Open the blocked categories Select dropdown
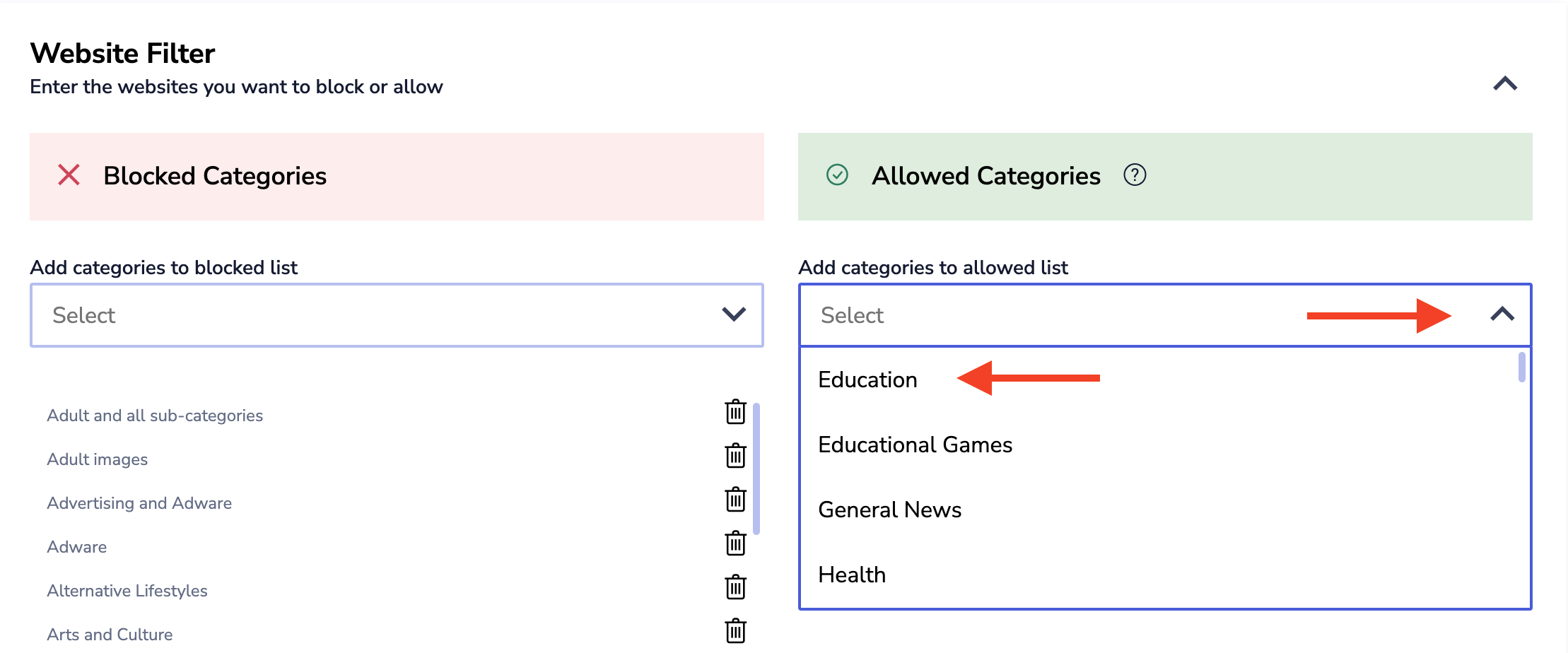Screen dimensions: 1568x653 (x=396, y=315)
